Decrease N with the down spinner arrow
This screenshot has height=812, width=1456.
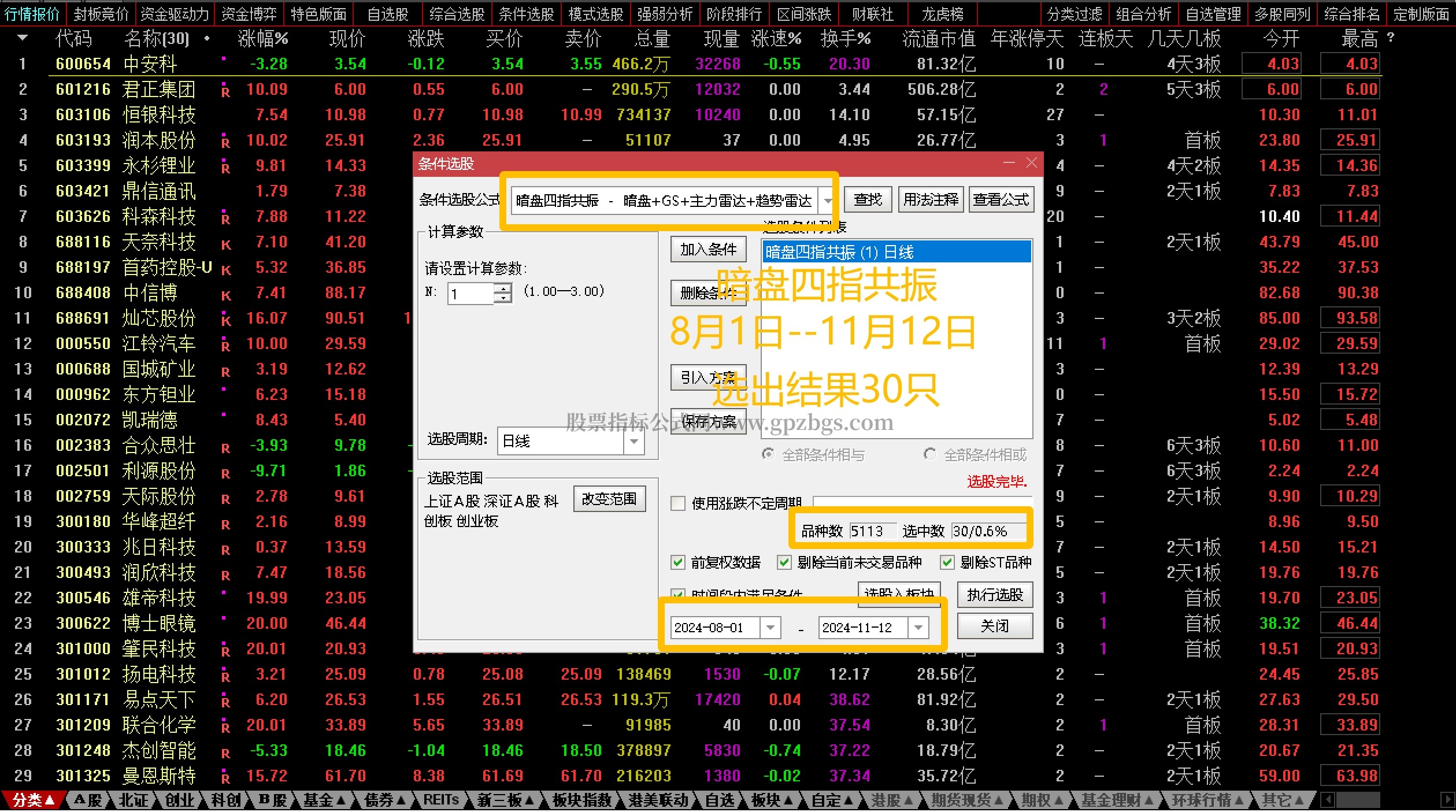[504, 298]
